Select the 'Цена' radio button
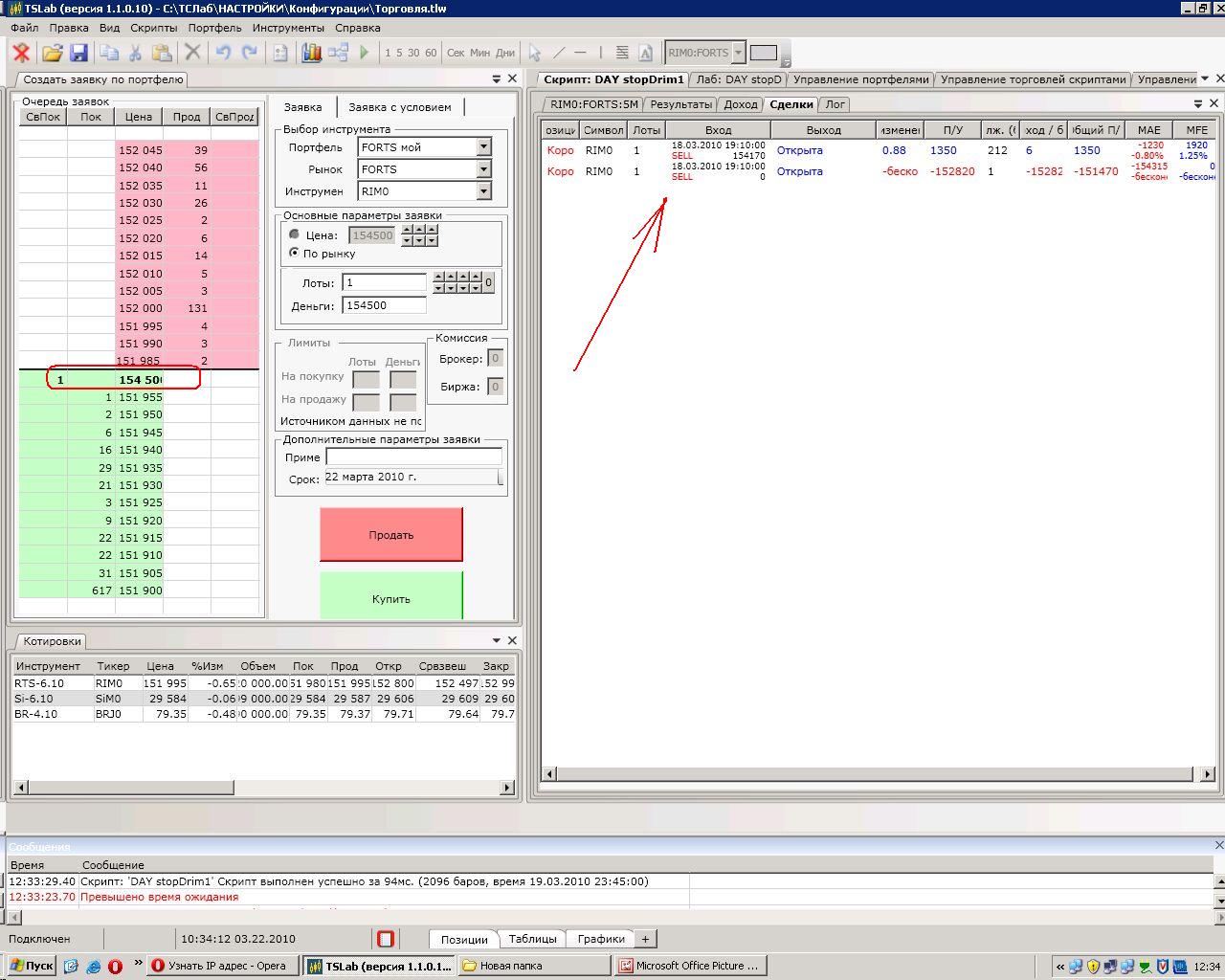Viewport: 1225px width, 980px height. [294, 234]
